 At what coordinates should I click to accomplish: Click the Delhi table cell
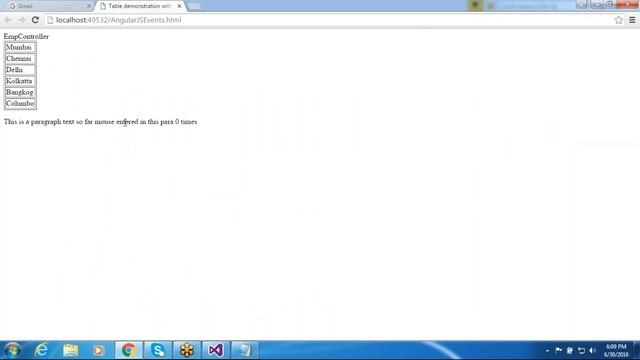click(20, 70)
